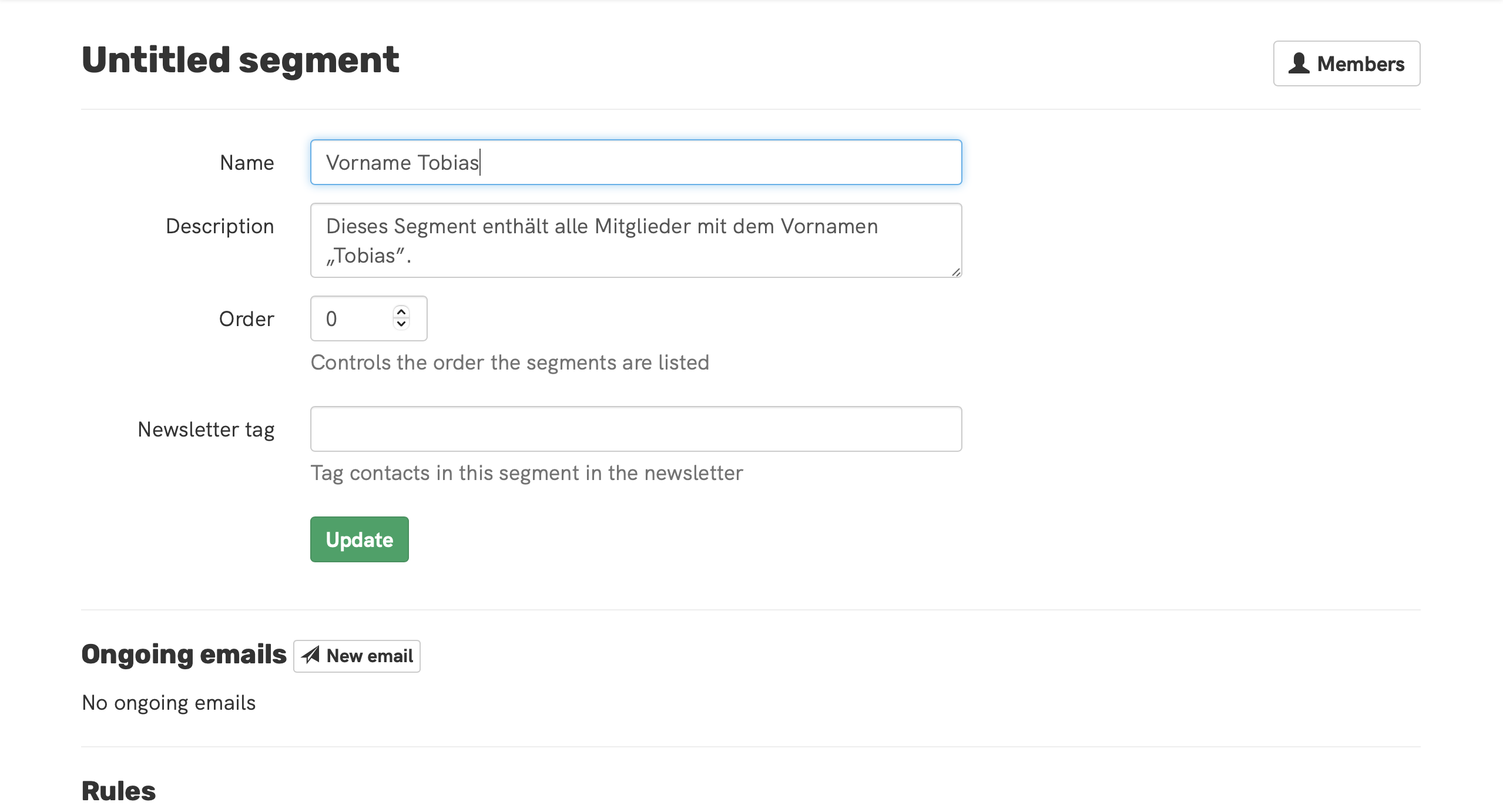Viewport: 1503px width, 812px height.
Task: Decrease Order value with down arrow
Action: pyautogui.click(x=401, y=324)
